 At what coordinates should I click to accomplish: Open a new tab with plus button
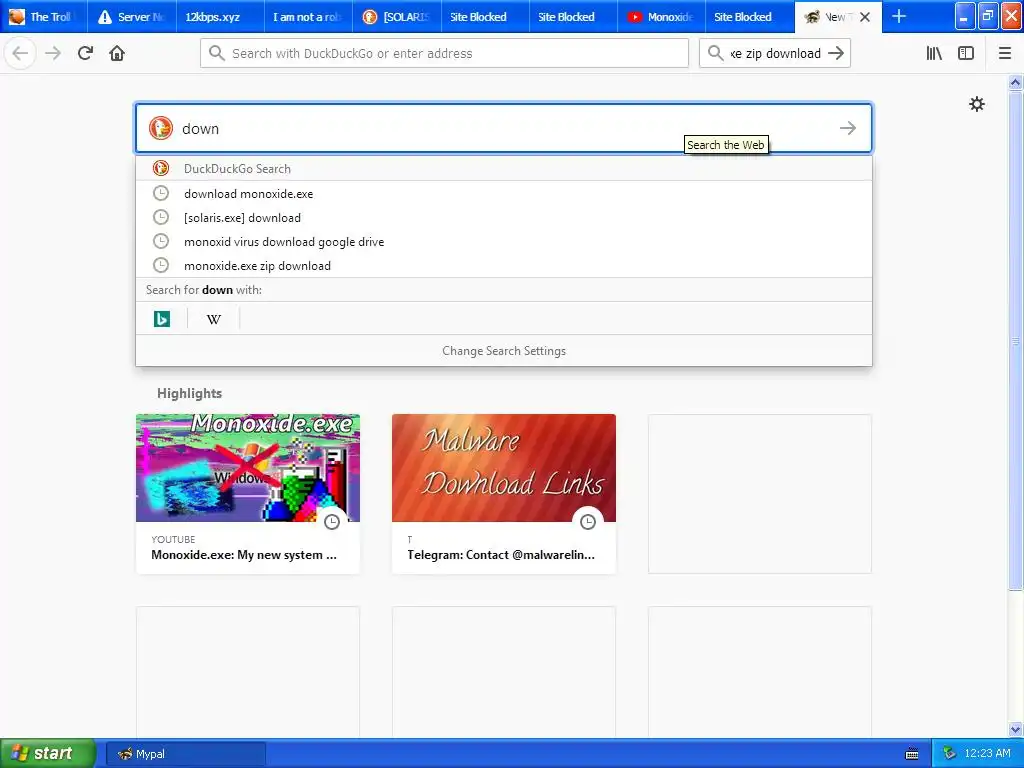[x=899, y=16]
